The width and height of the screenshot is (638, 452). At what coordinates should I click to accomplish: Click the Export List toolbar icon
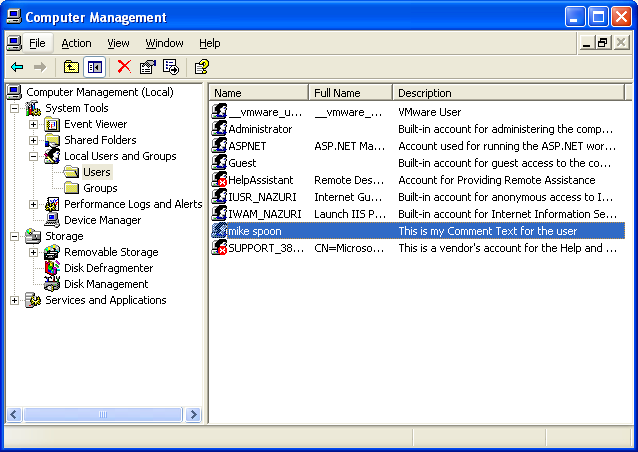[170, 67]
